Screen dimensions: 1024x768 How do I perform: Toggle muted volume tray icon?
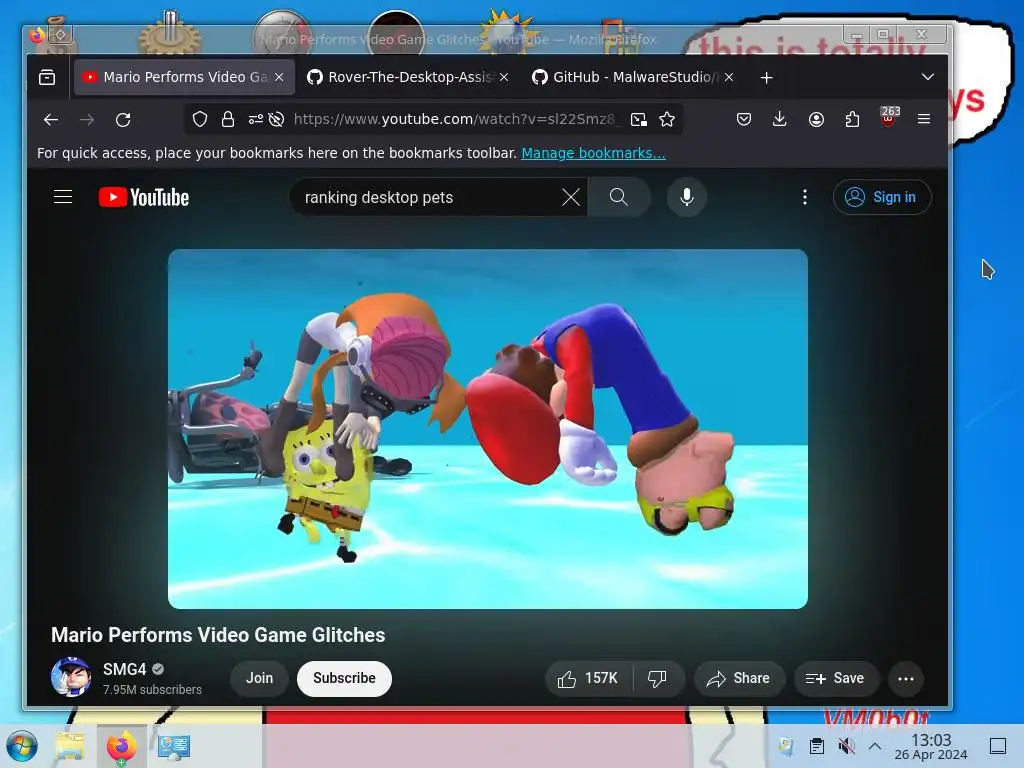(x=846, y=746)
